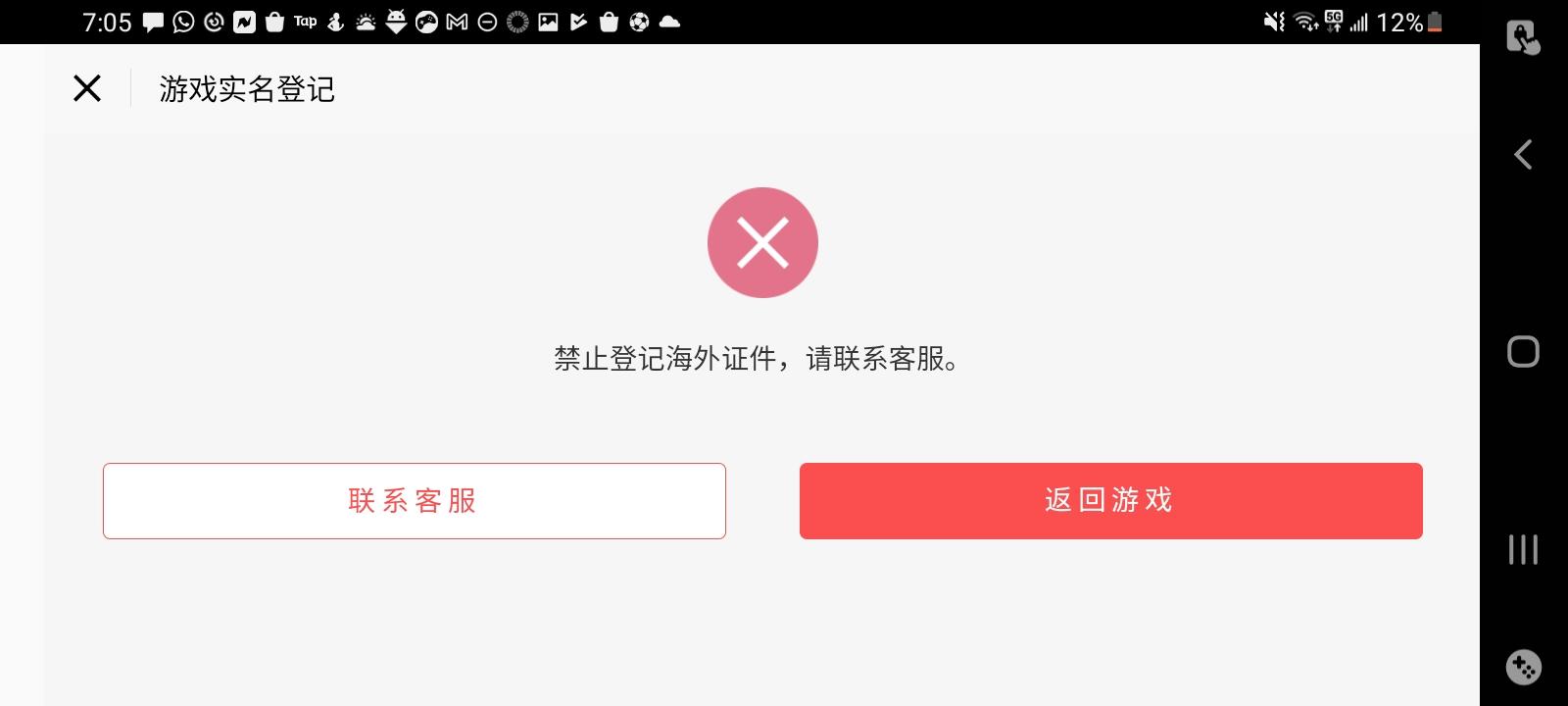Viewport: 1568px width, 706px height.
Task: Tap the Gmail notification icon
Action: click(x=457, y=22)
